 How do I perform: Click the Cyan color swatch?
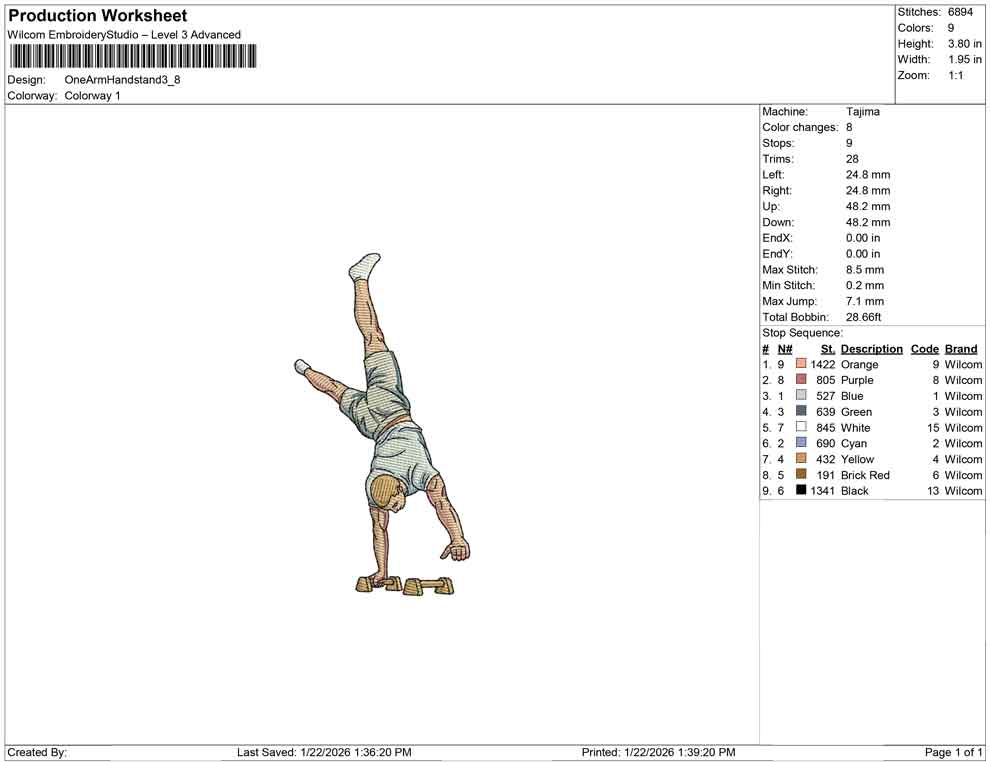[799, 443]
